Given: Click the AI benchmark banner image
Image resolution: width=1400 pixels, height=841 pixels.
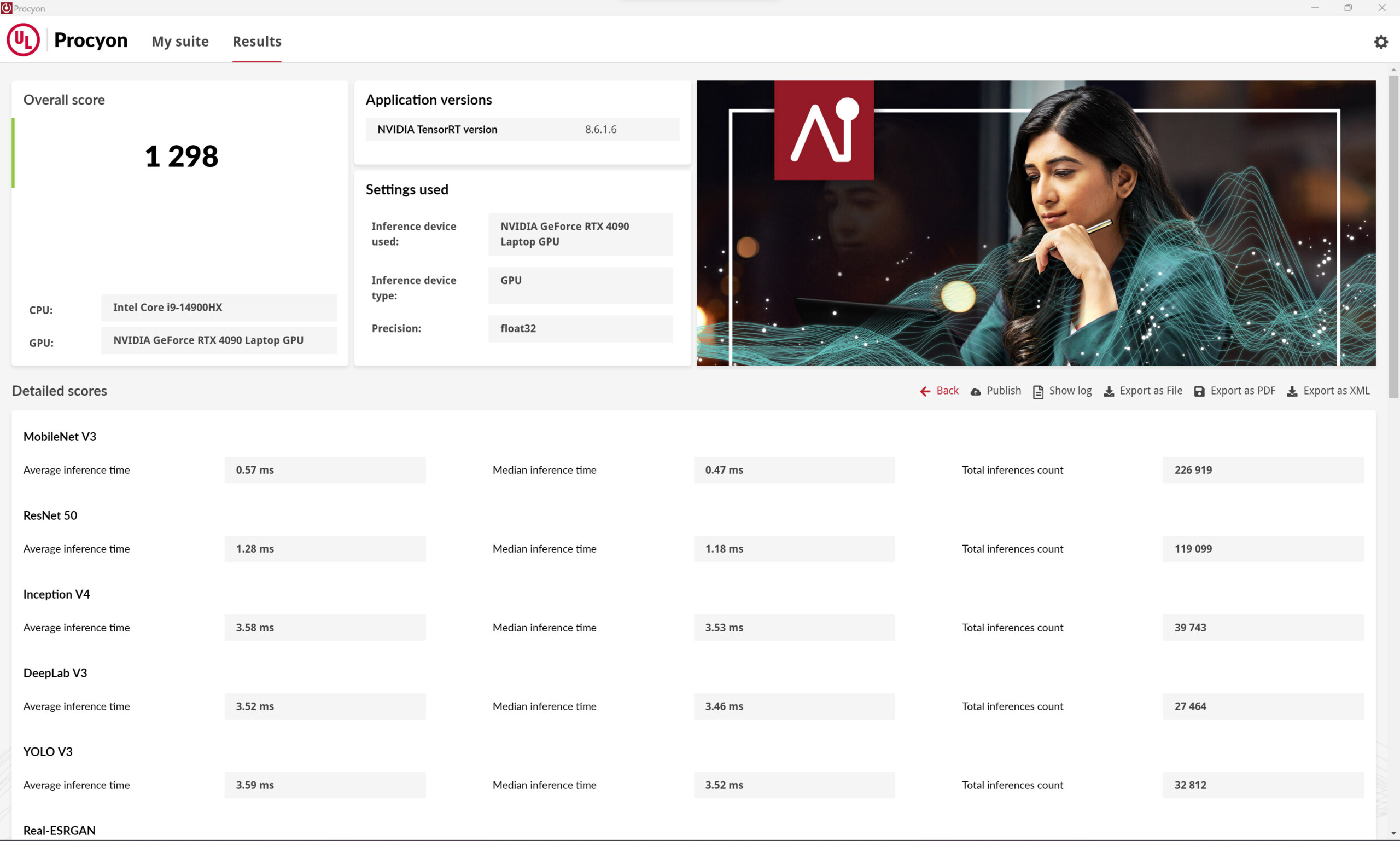Looking at the screenshot, I should (x=1035, y=223).
